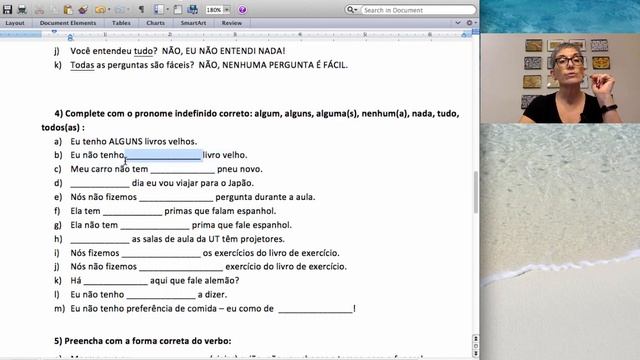Image resolution: width=640 pixels, height=360 pixels.
Task: Click the Select Browse Object button
Action: tap(476, 346)
